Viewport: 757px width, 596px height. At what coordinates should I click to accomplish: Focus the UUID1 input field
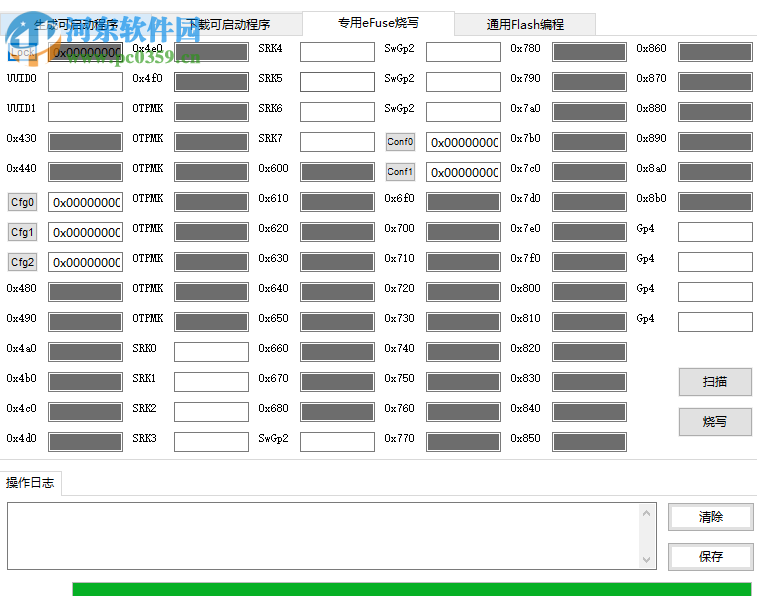[x=85, y=111]
